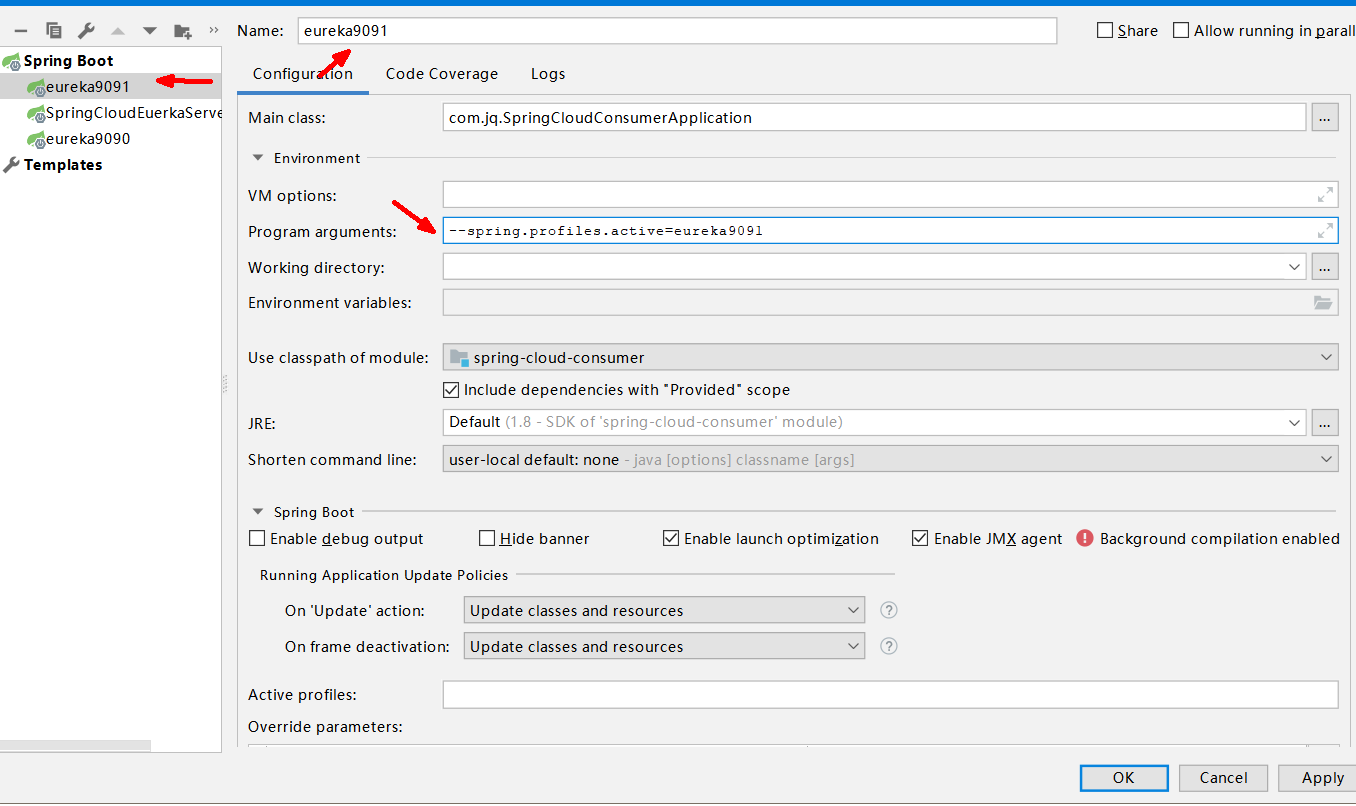The height and width of the screenshot is (806, 1356).
Task: Open help for On 'Update' action
Action: pos(888,611)
